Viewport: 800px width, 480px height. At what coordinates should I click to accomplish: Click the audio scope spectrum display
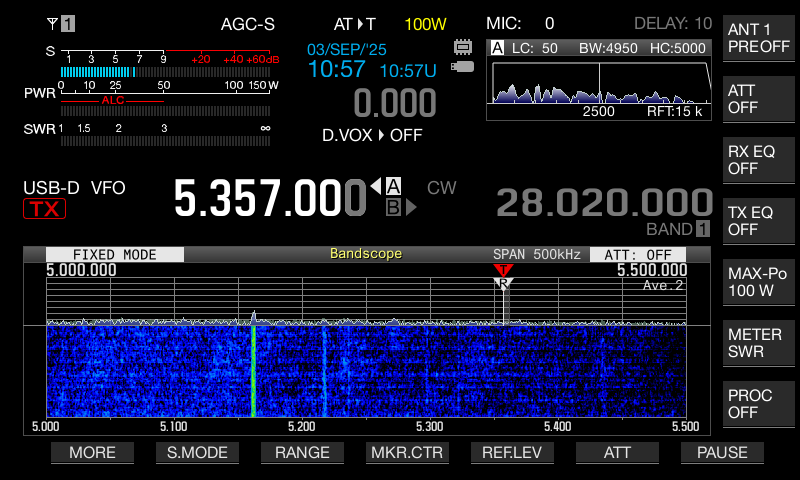click(x=601, y=83)
